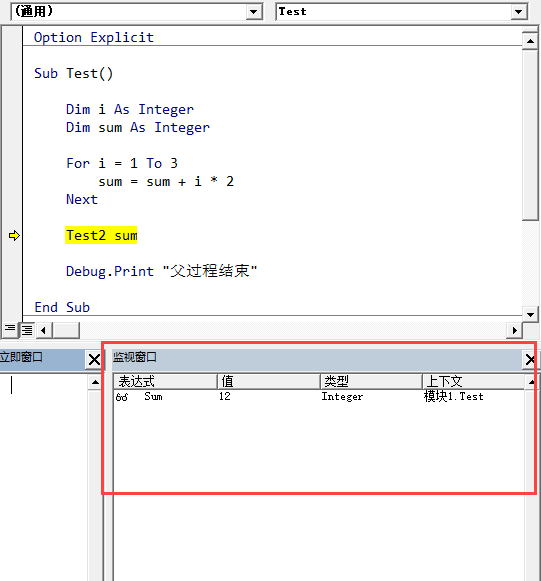Close the 立即窗口 immediate window

(94, 359)
